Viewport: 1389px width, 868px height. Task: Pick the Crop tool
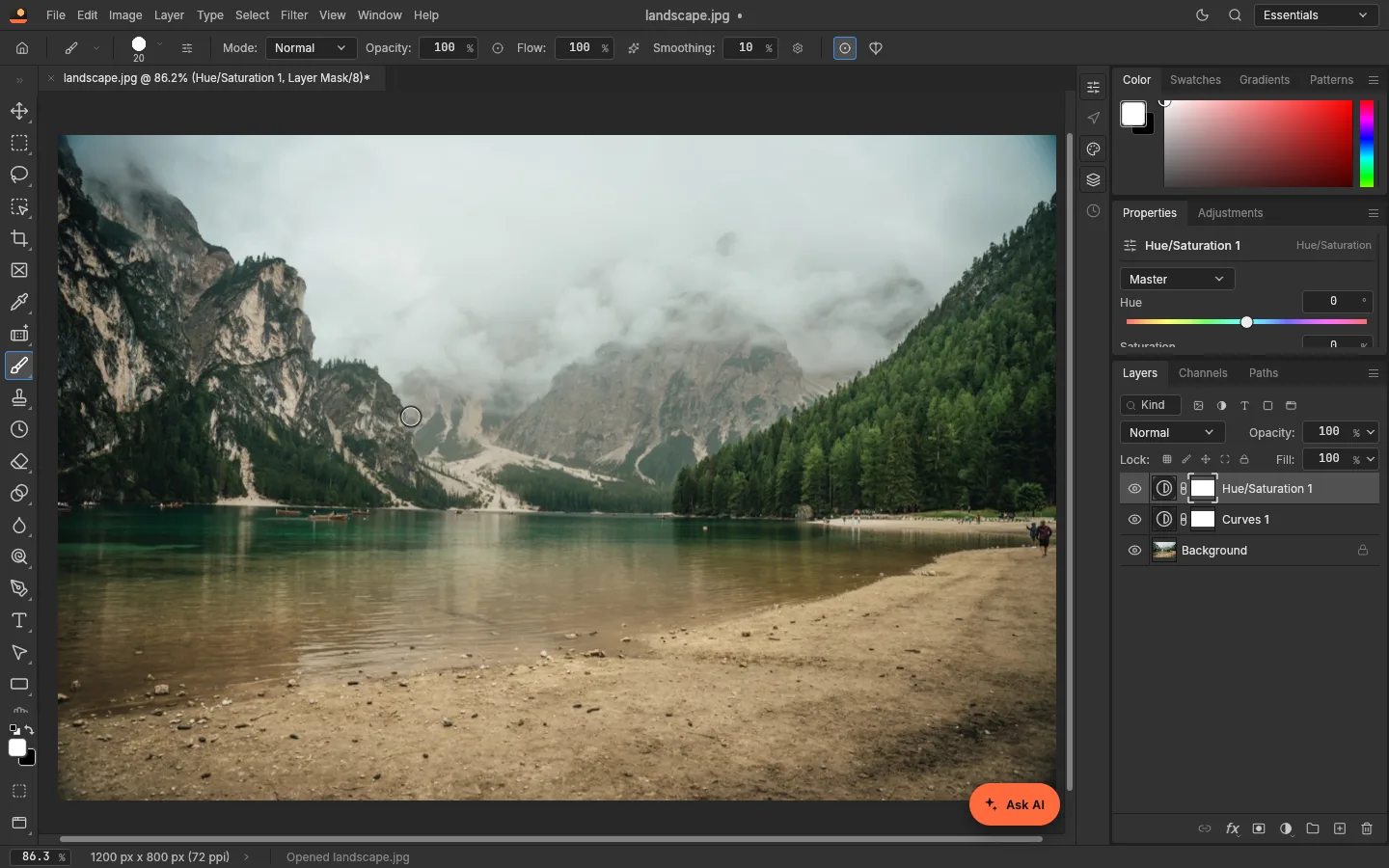19,238
